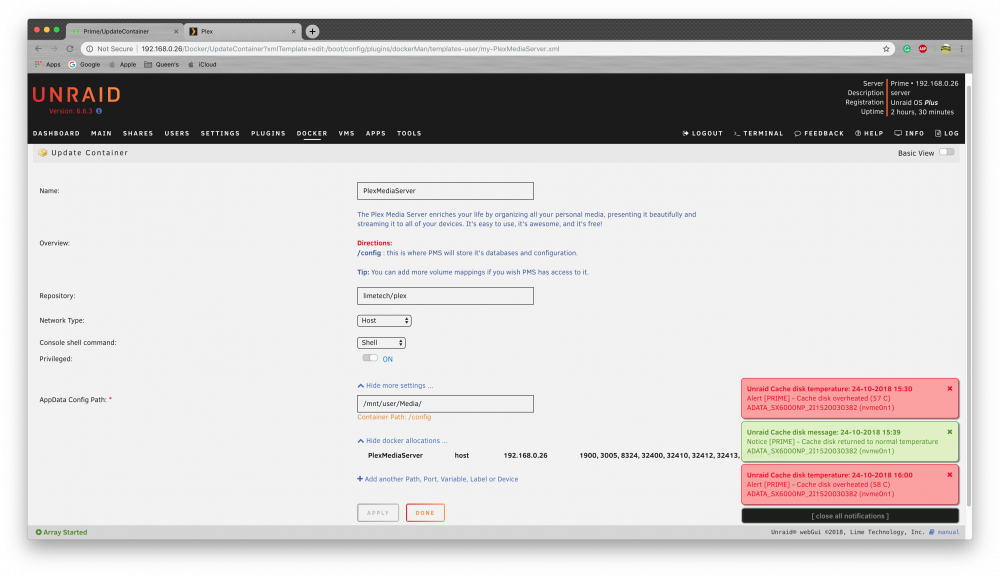Open iCloud bookmark
Viewport: 1000px width, 576px height.
coord(202,64)
